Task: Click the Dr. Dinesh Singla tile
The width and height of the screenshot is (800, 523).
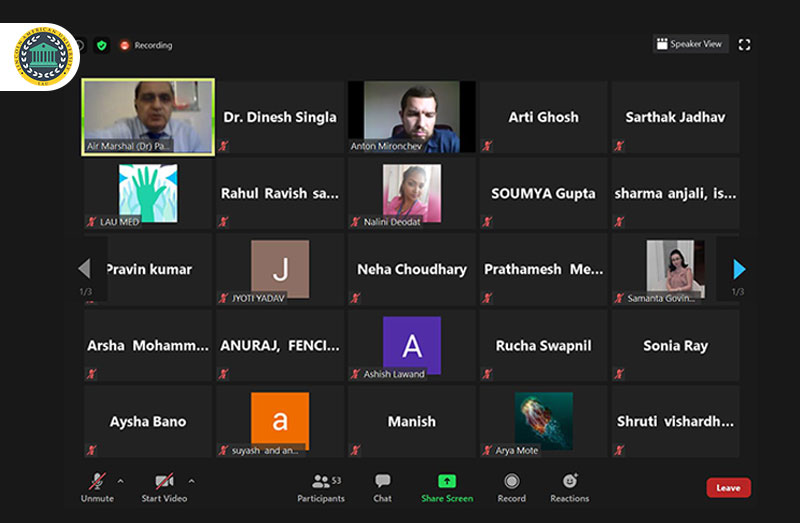Action: [280, 117]
